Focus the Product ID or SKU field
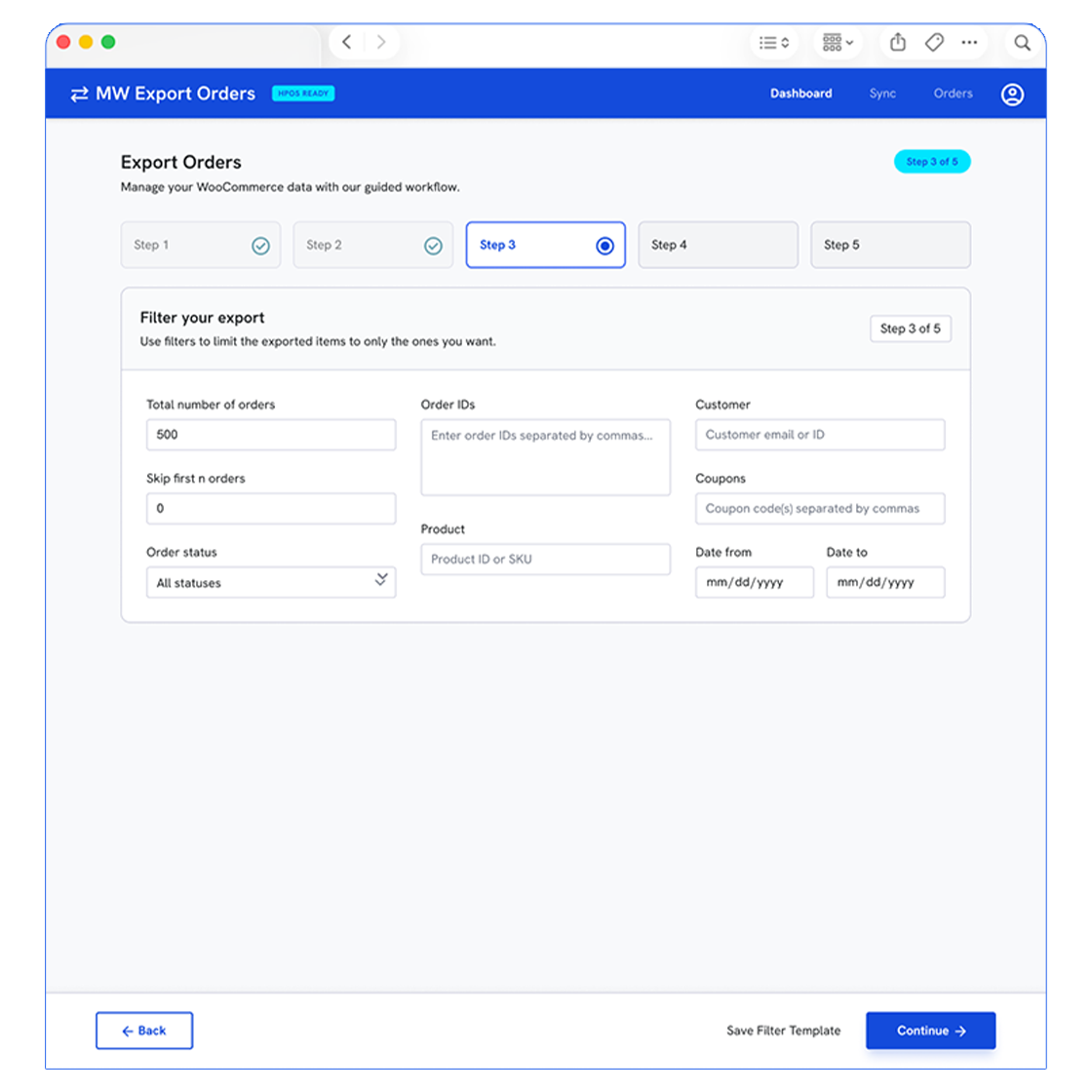The height and width of the screenshot is (1092, 1092). [545, 560]
